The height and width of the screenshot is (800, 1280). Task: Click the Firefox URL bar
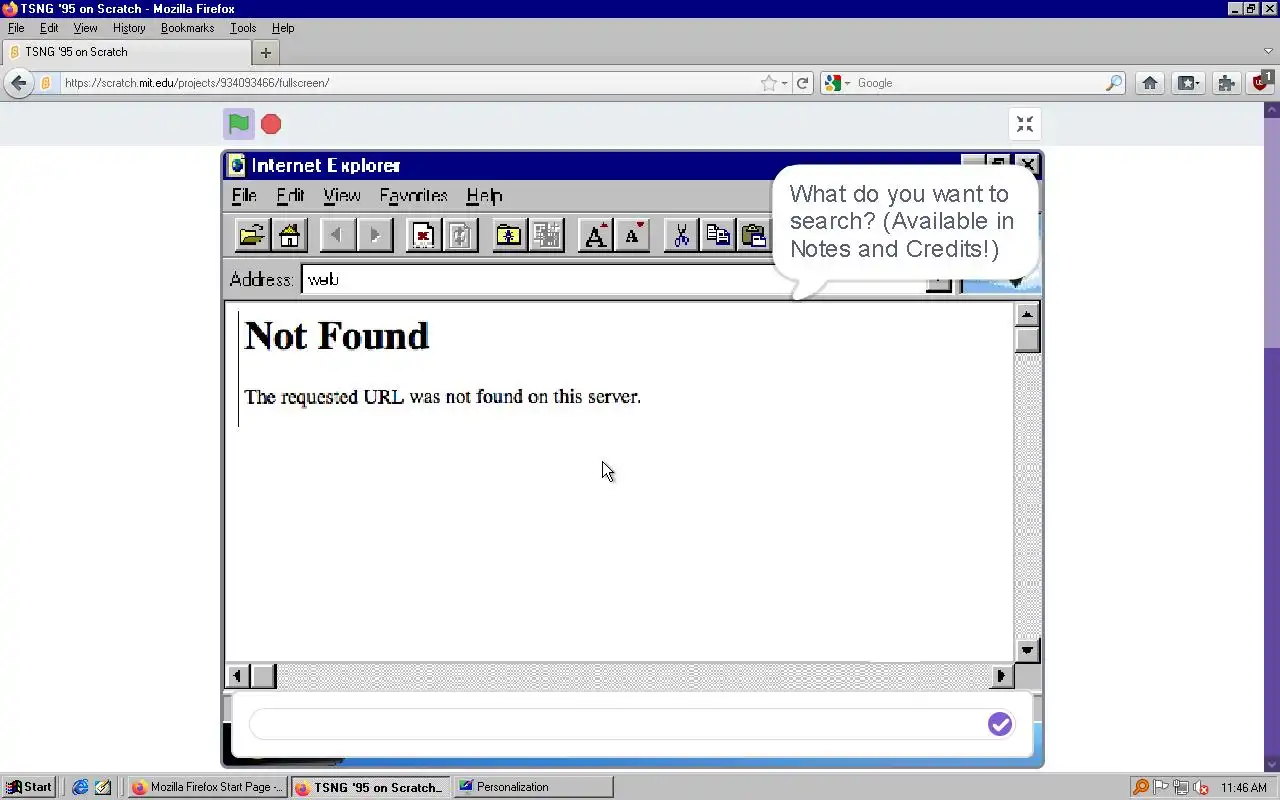408,83
